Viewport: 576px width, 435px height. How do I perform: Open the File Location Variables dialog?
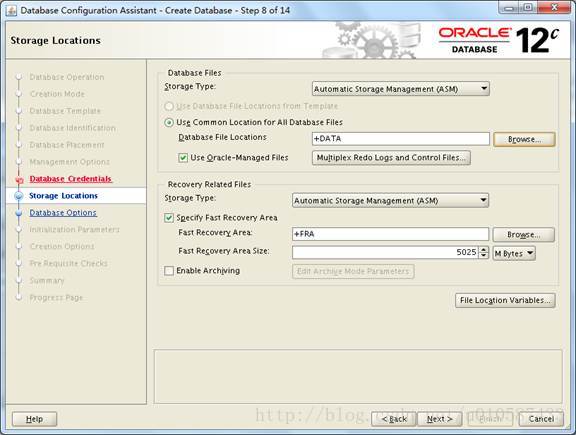(x=505, y=301)
